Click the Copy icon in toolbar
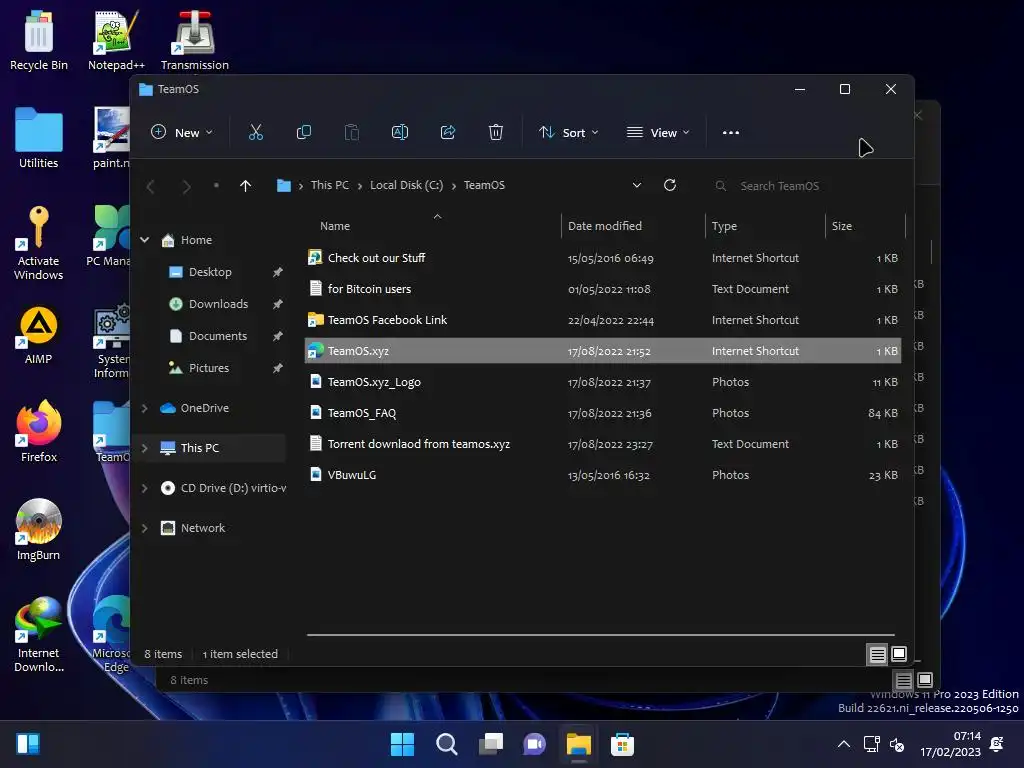Viewport: 1024px width, 768px height. point(304,133)
